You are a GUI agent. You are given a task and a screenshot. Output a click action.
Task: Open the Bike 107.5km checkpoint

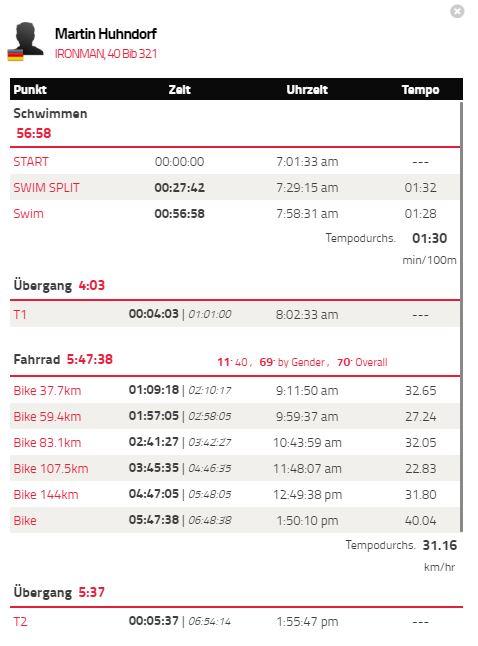point(51,468)
